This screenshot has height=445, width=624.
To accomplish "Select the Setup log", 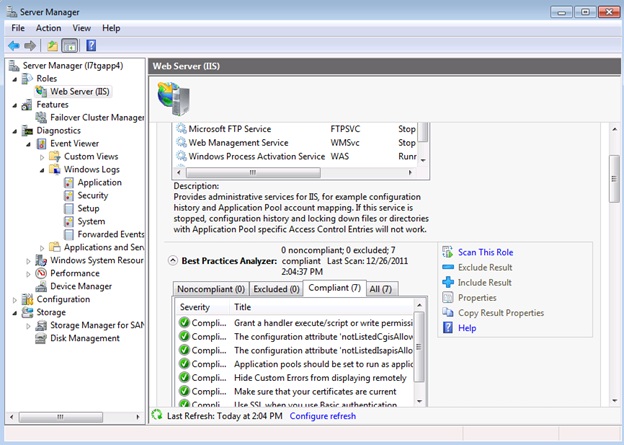I will coord(88,209).
